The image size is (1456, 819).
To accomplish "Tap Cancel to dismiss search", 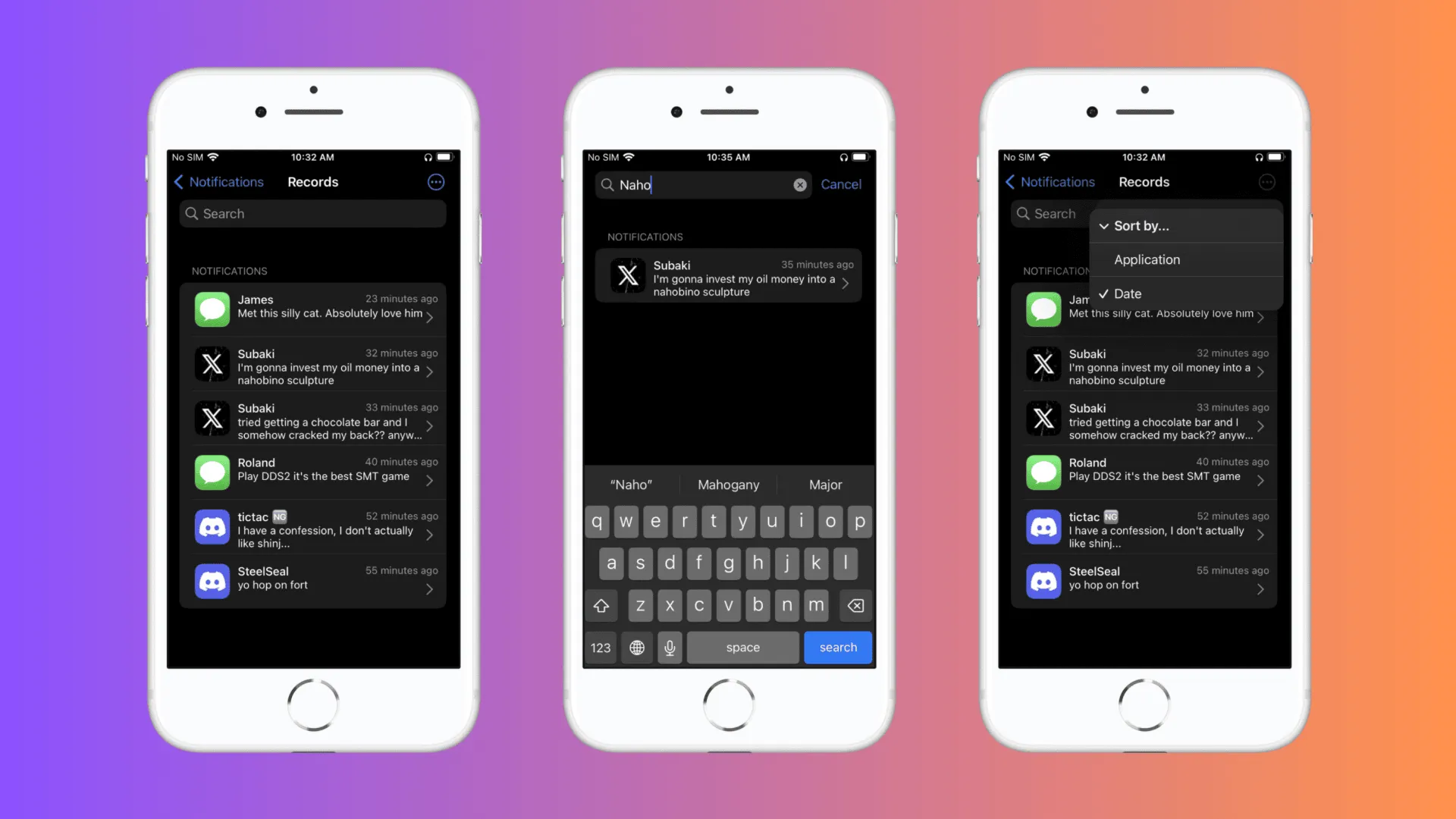I will tap(840, 184).
